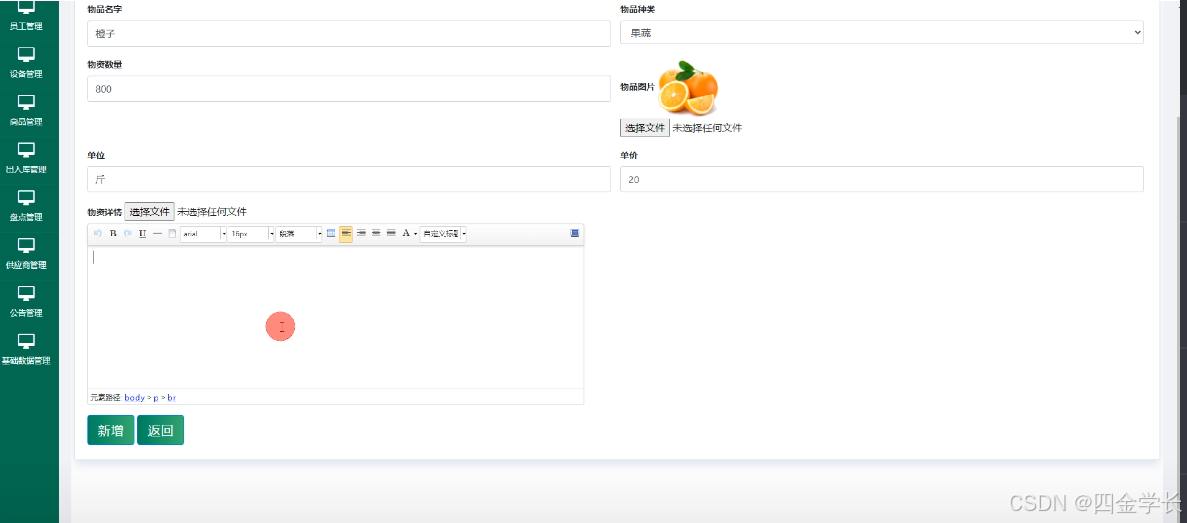Click the p link in element path

click(156, 397)
